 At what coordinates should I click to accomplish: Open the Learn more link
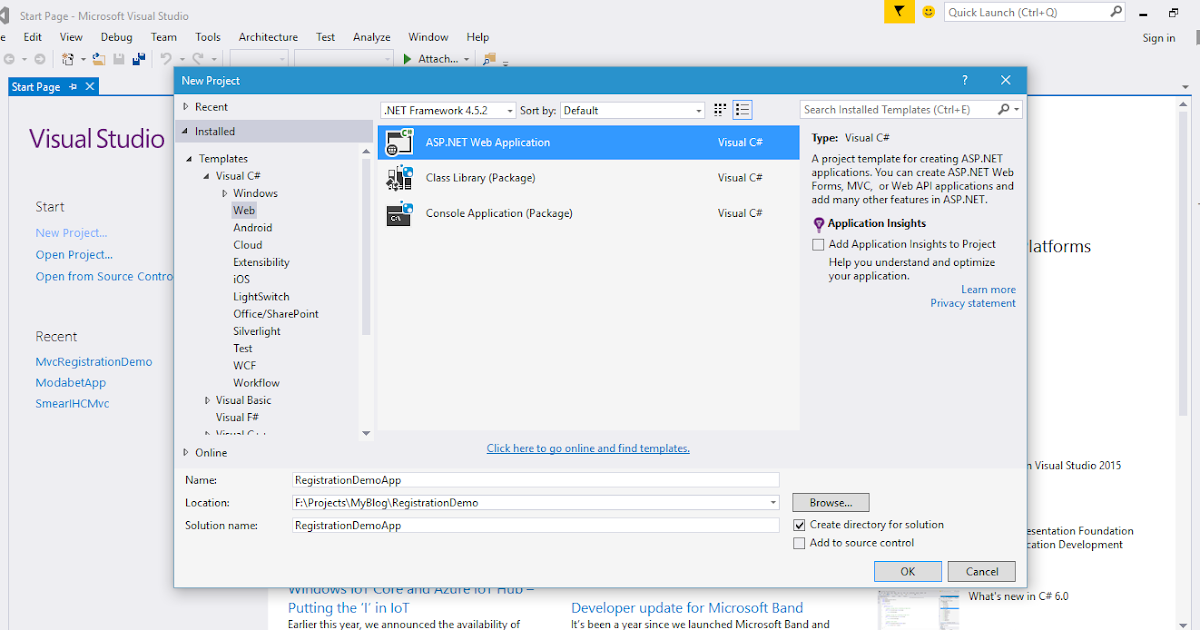988,290
